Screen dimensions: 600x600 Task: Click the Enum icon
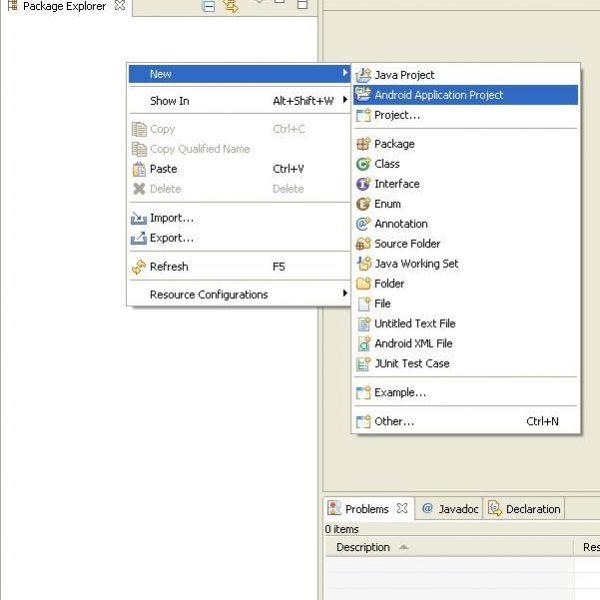coord(363,204)
